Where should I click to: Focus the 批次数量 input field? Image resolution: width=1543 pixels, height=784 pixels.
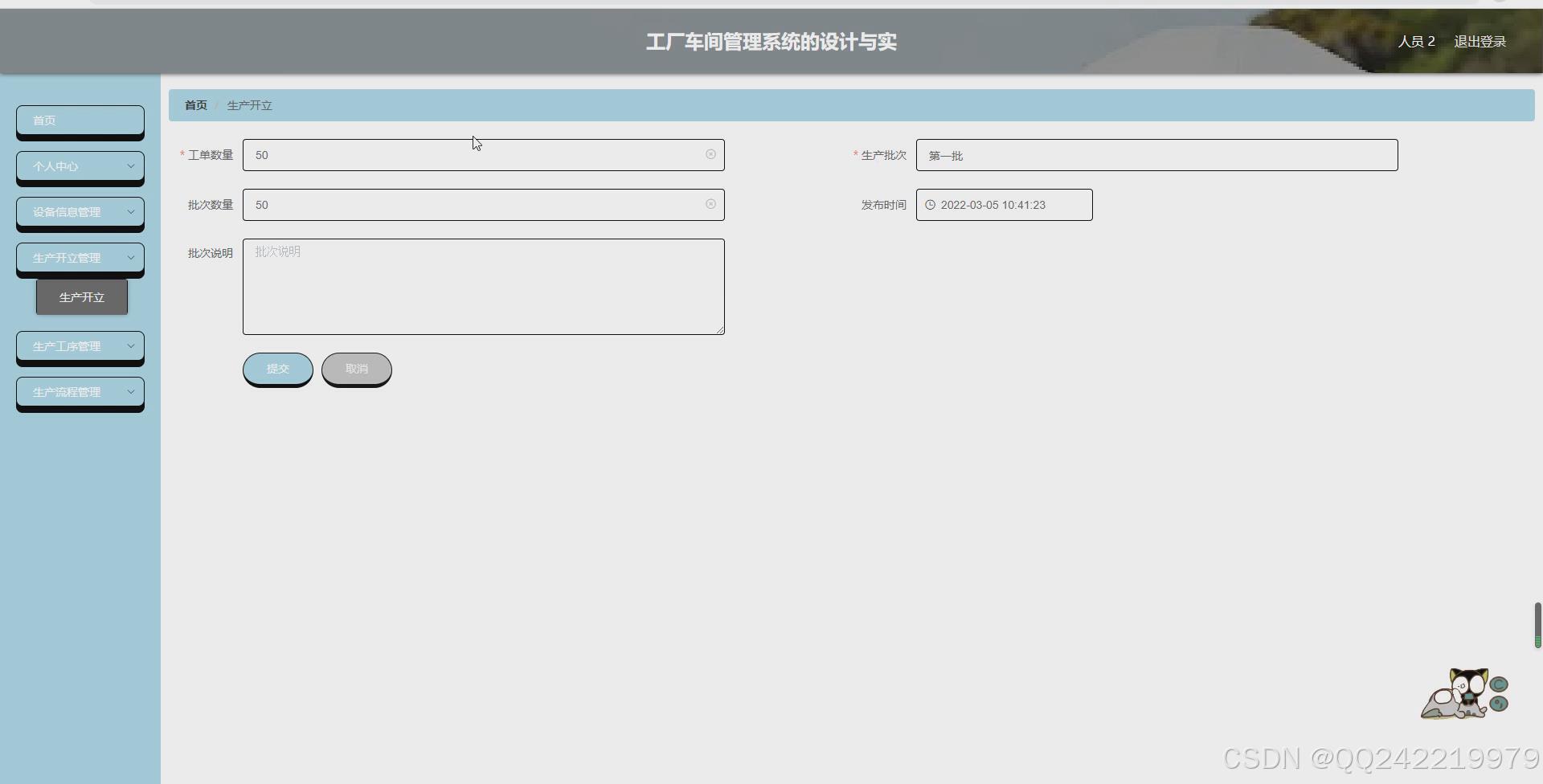pyautogui.click(x=484, y=205)
